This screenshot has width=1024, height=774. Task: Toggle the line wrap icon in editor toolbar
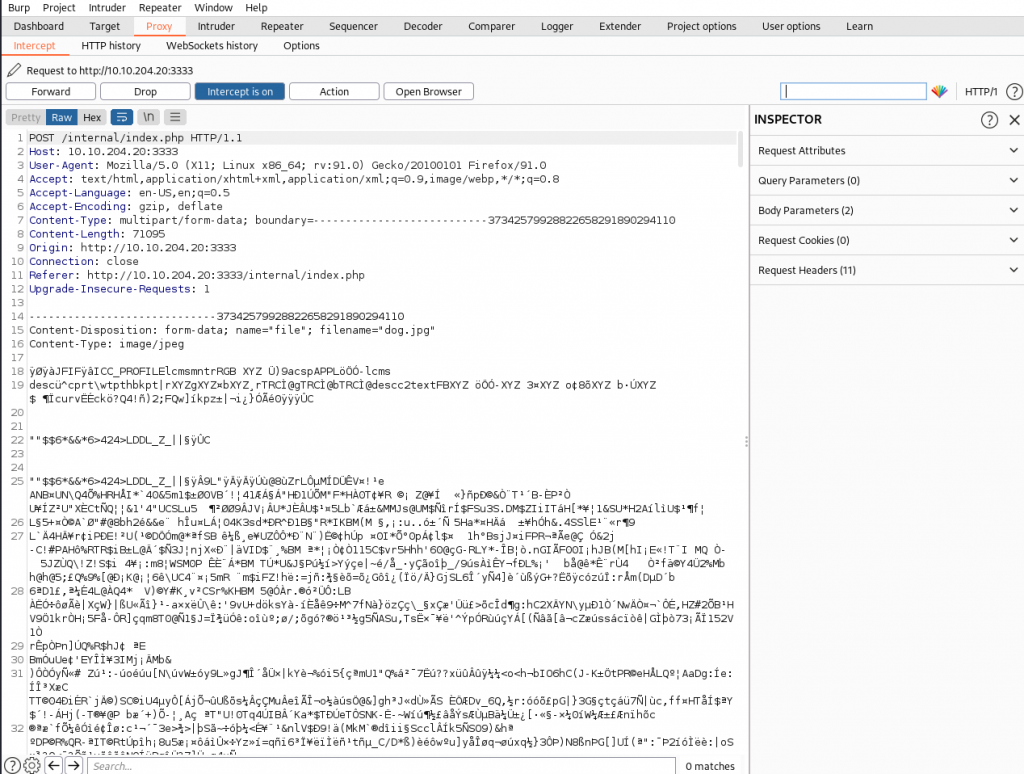coord(122,117)
